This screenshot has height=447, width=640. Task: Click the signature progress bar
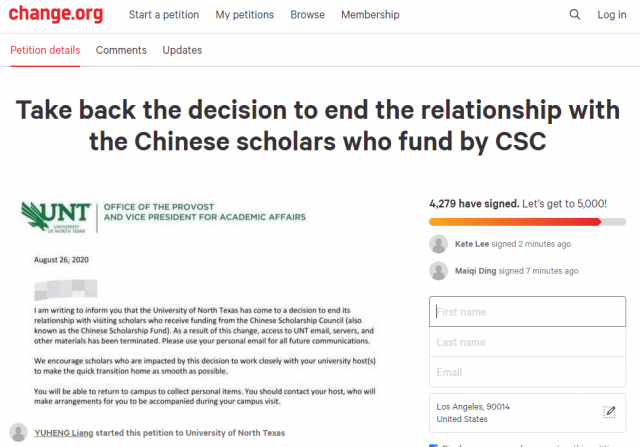point(527,222)
